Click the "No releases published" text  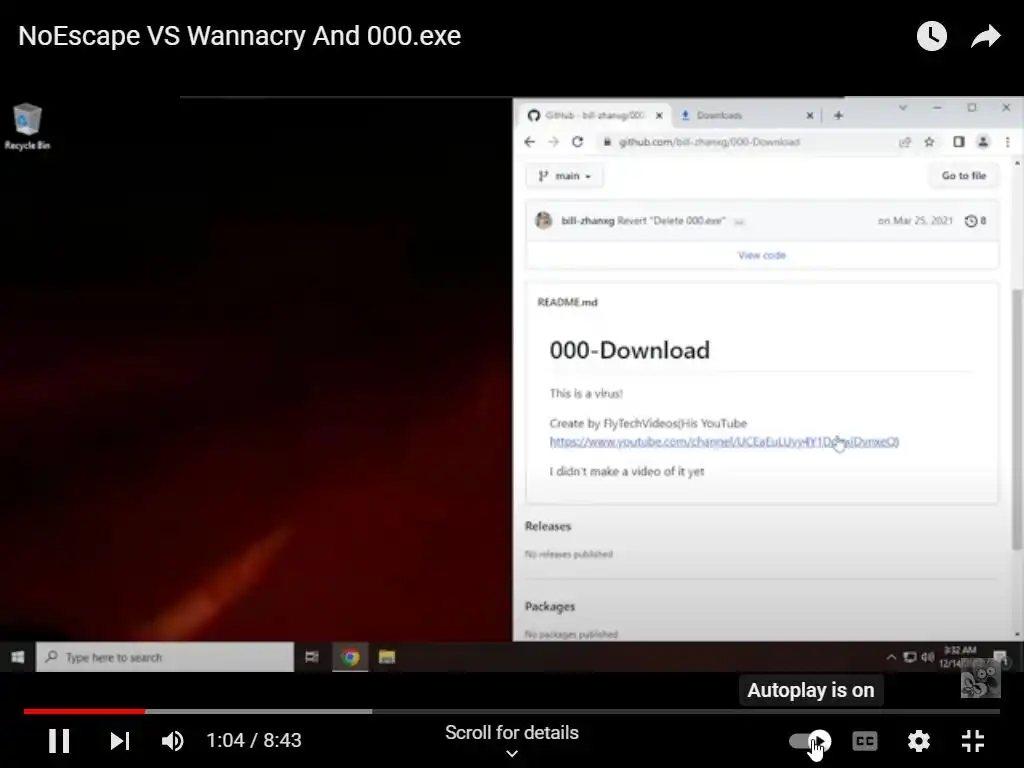[x=569, y=554]
